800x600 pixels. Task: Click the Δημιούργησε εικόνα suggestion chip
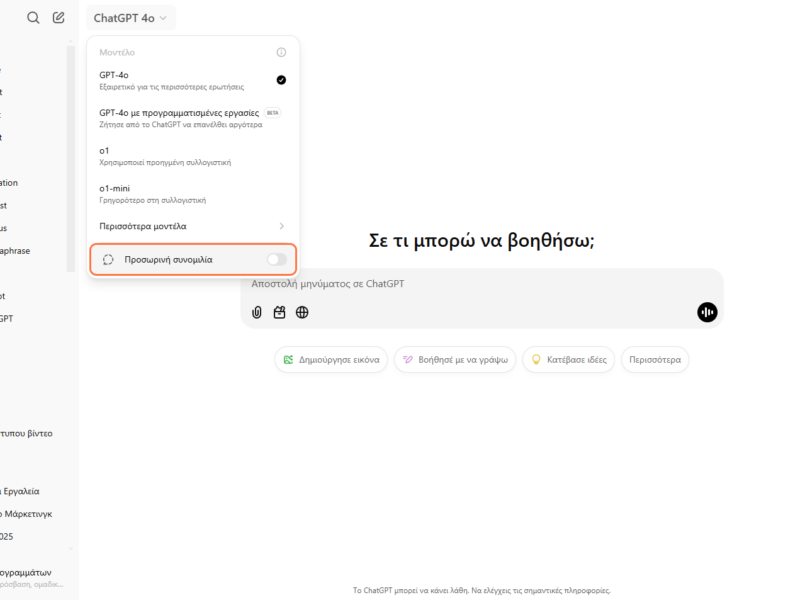[331, 360]
